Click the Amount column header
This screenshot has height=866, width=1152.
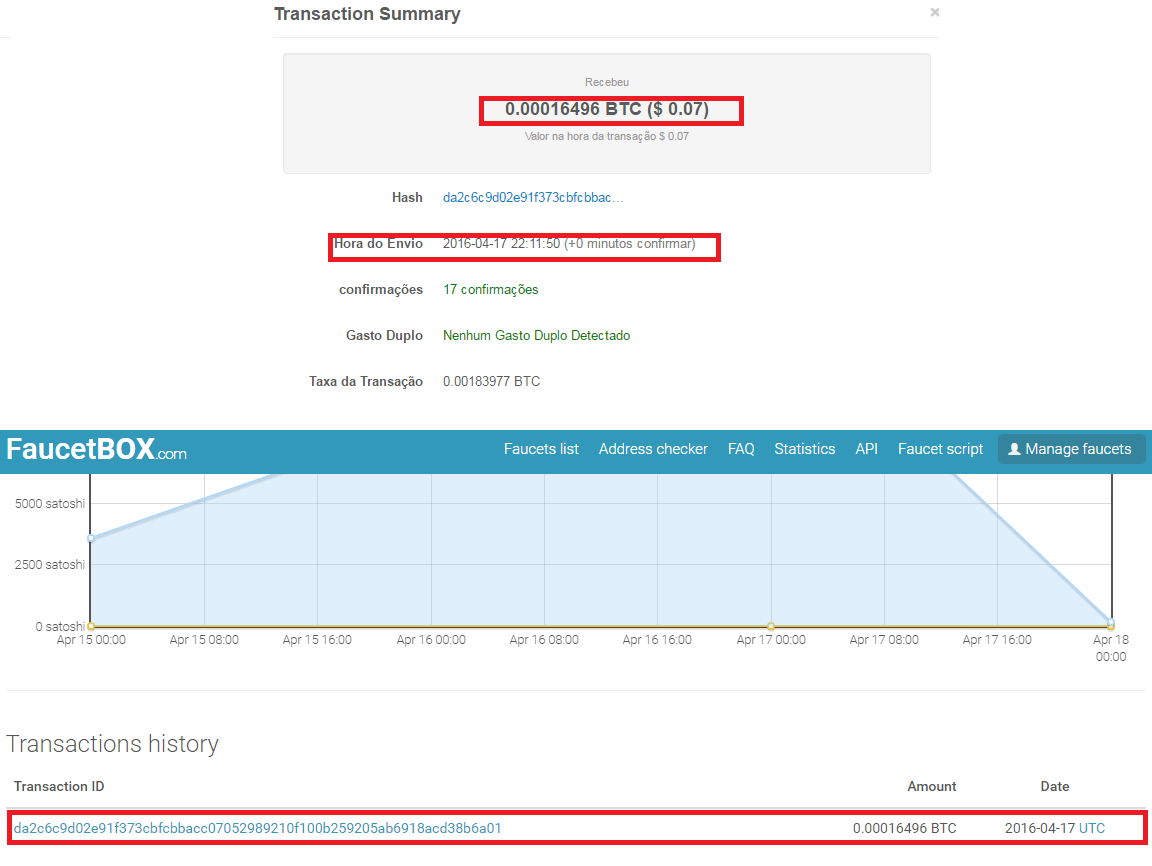coord(932,787)
